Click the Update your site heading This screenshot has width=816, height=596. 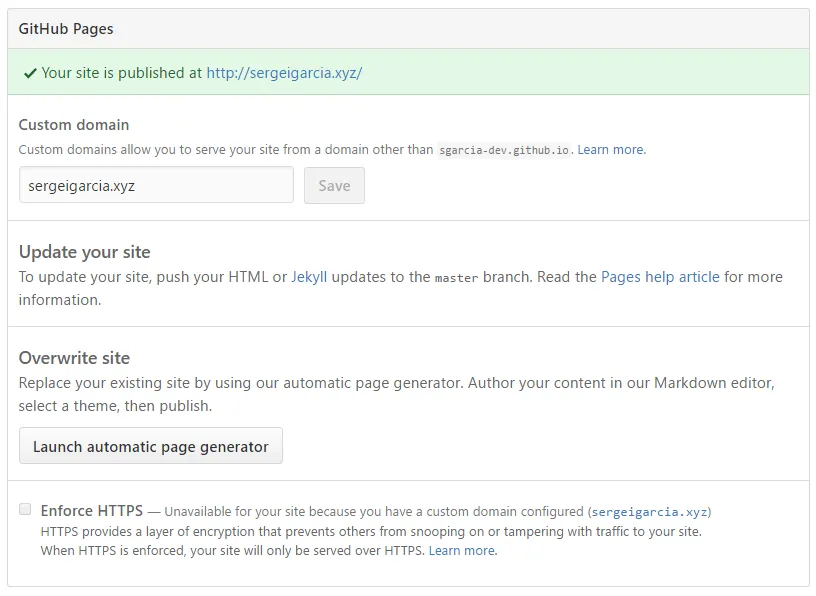(85, 252)
